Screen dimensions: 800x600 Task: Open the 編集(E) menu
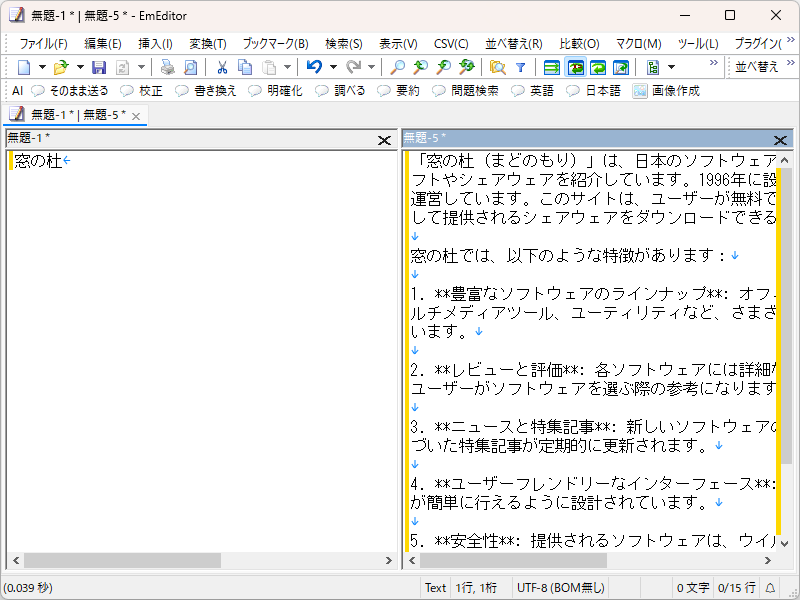pos(103,44)
